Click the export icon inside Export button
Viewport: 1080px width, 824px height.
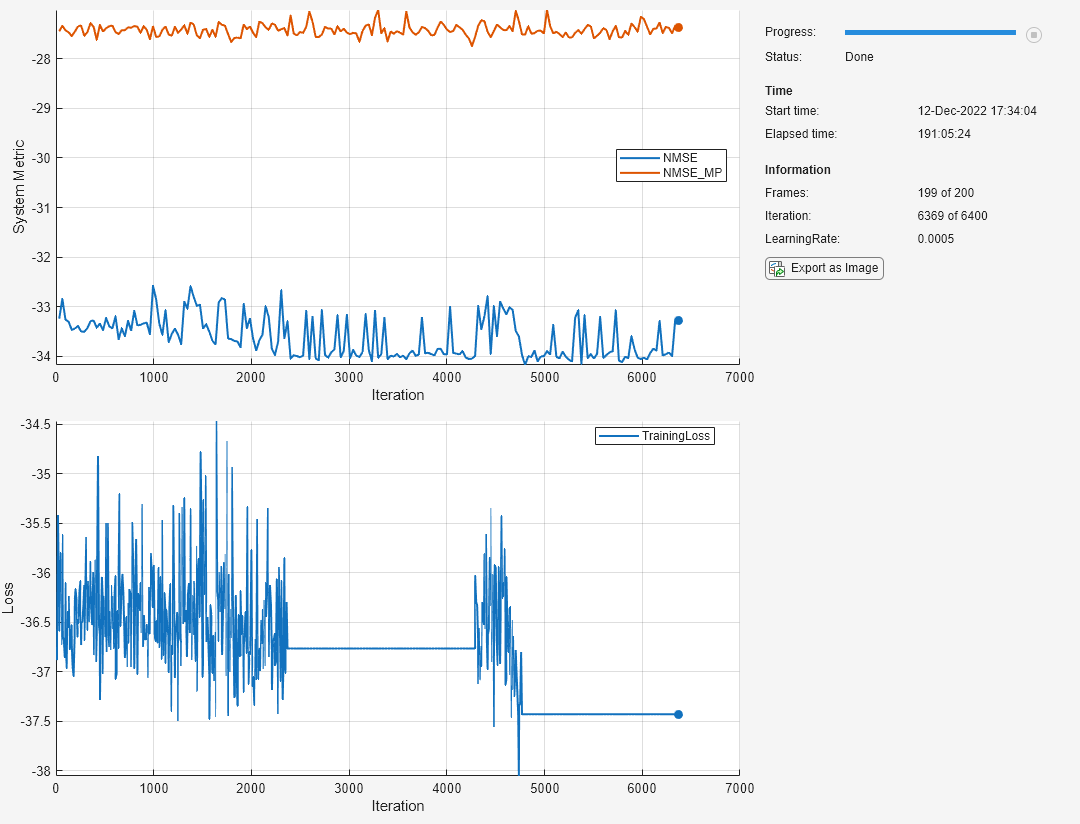pos(777,269)
